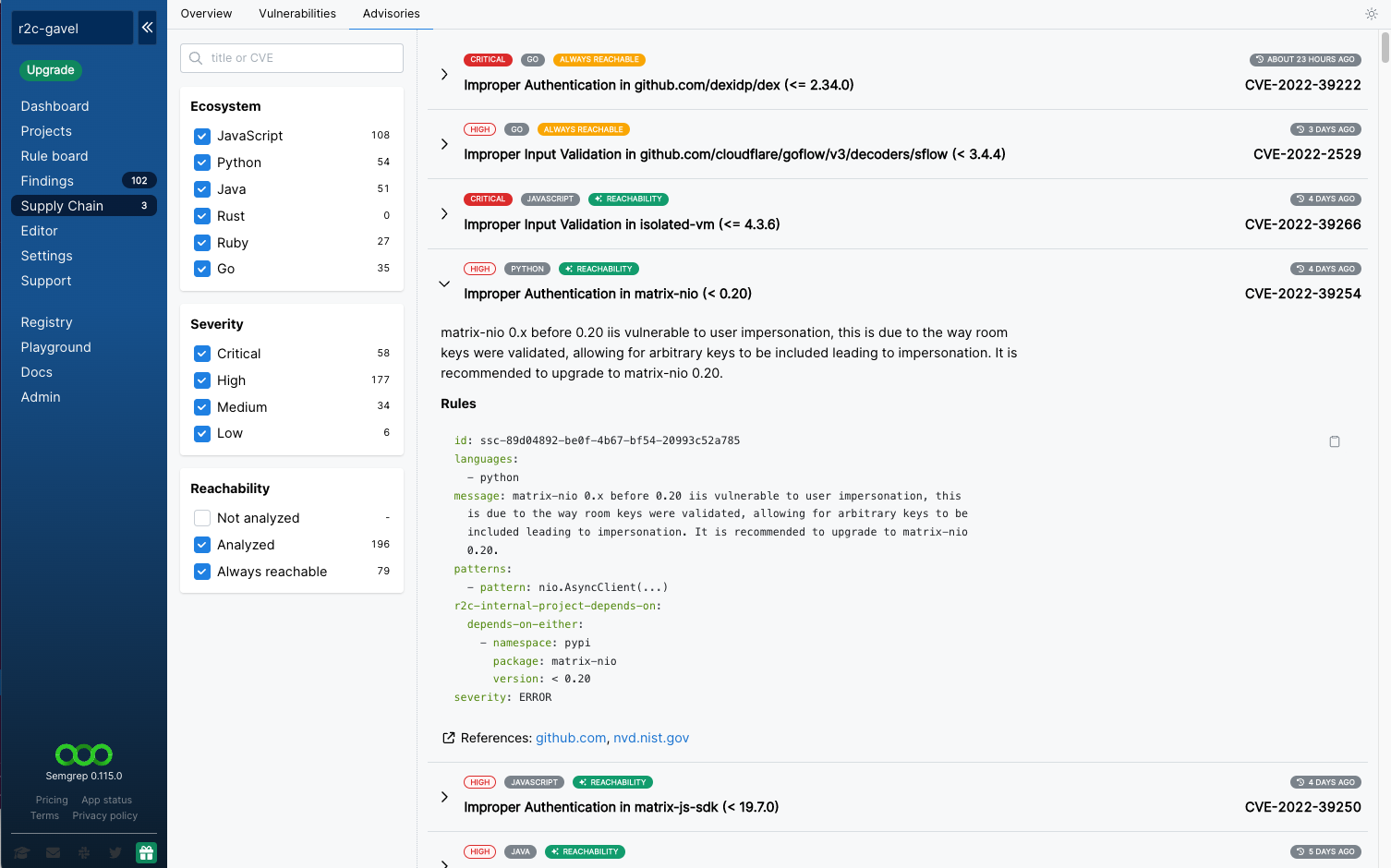Click the Go badge on goflow advisory
Viewport: 1391px width, 868px height.
point(517,129)
